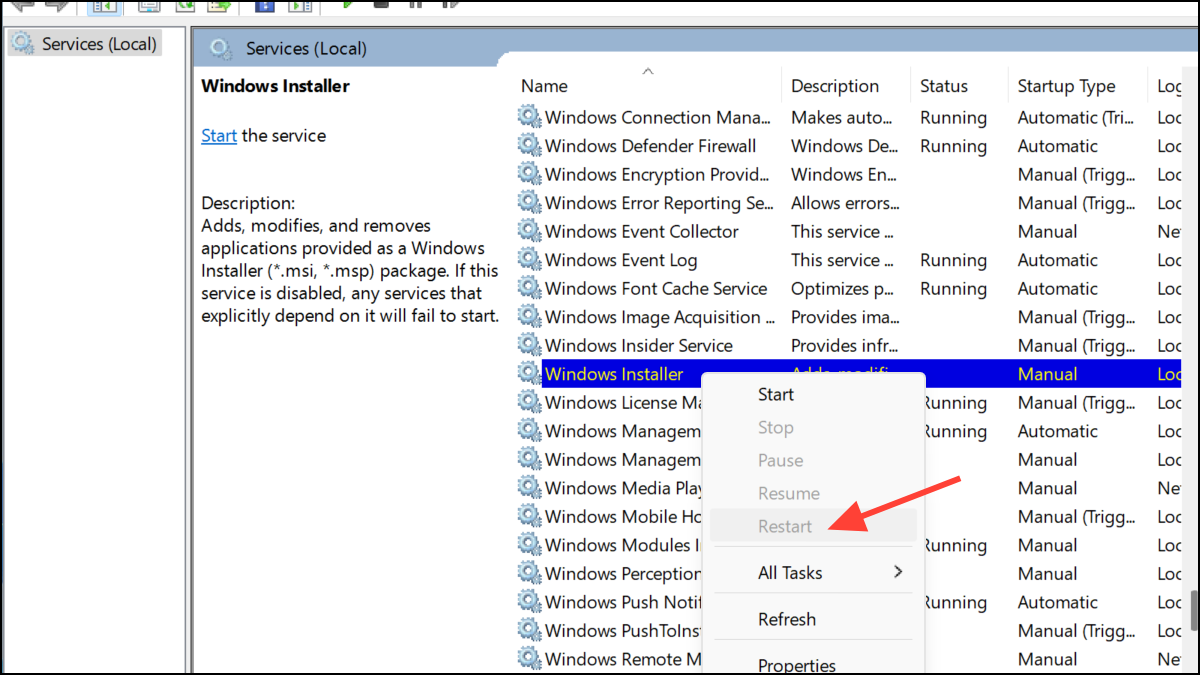Click the Windows PushToInstall service gear icon

coord(528,630)
